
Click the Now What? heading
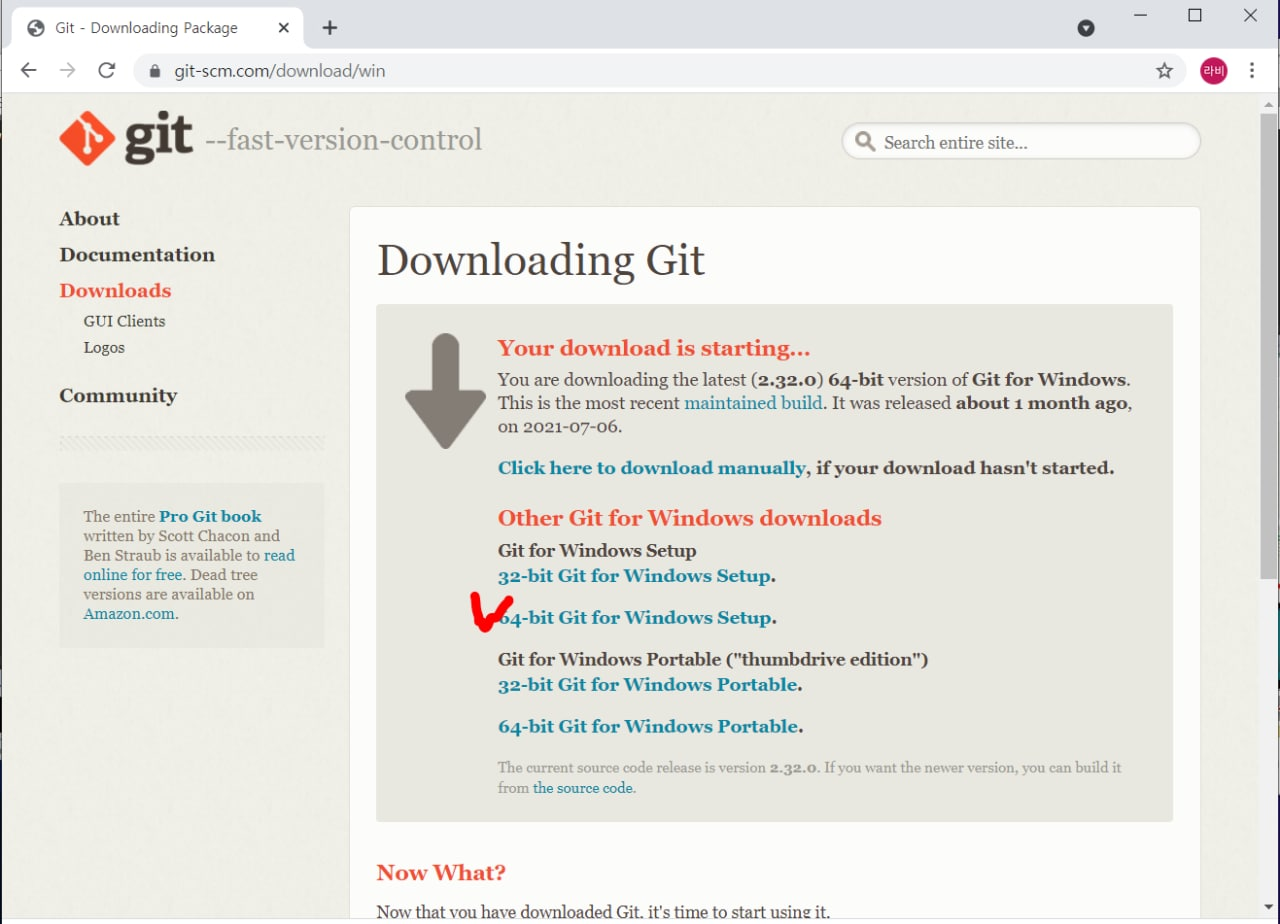441,872
